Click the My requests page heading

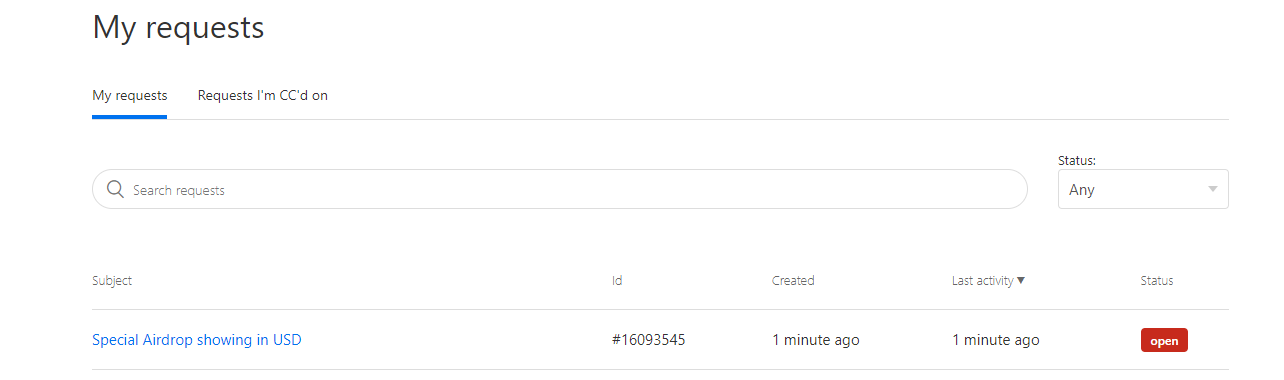coord(178,27)
